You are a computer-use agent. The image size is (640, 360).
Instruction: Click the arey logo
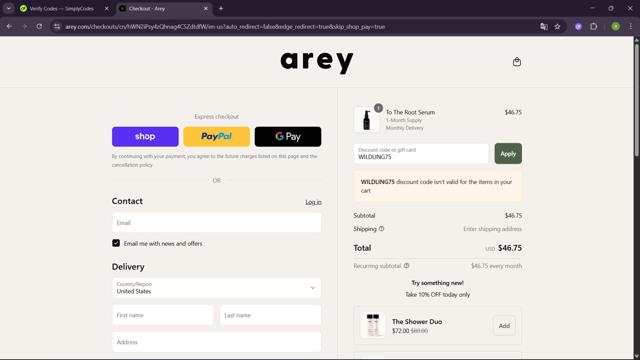pyautogui.click(x=317, y=62)
